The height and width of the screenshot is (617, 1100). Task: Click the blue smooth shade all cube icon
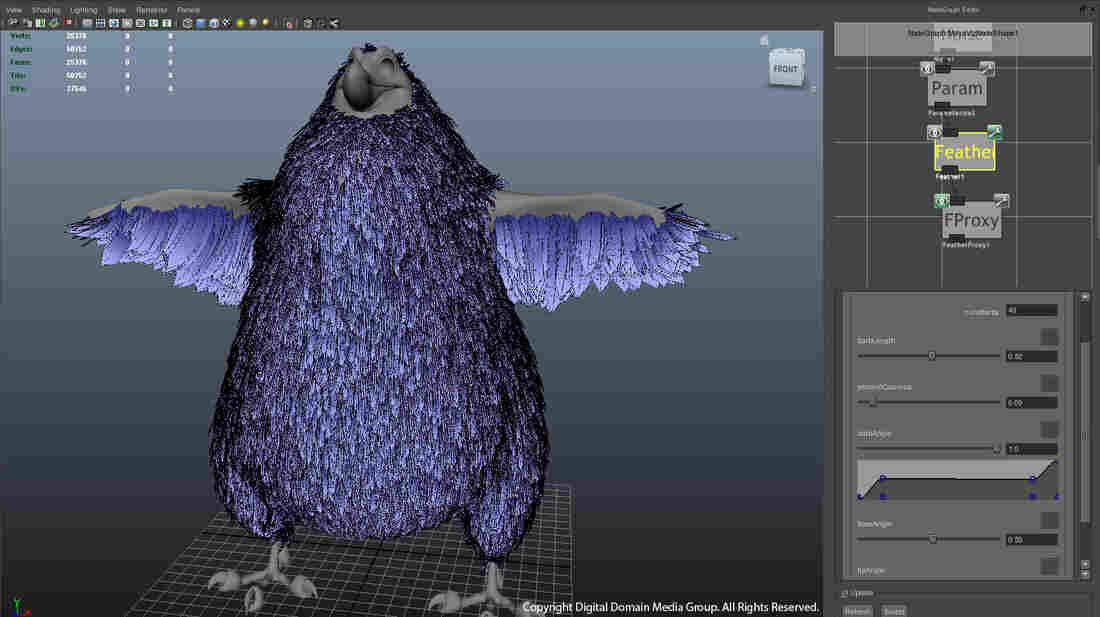tap(200, 23)
